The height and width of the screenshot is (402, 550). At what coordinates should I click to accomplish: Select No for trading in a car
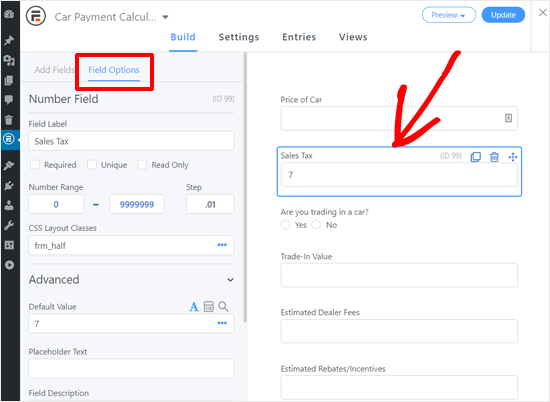click(316, 225)
